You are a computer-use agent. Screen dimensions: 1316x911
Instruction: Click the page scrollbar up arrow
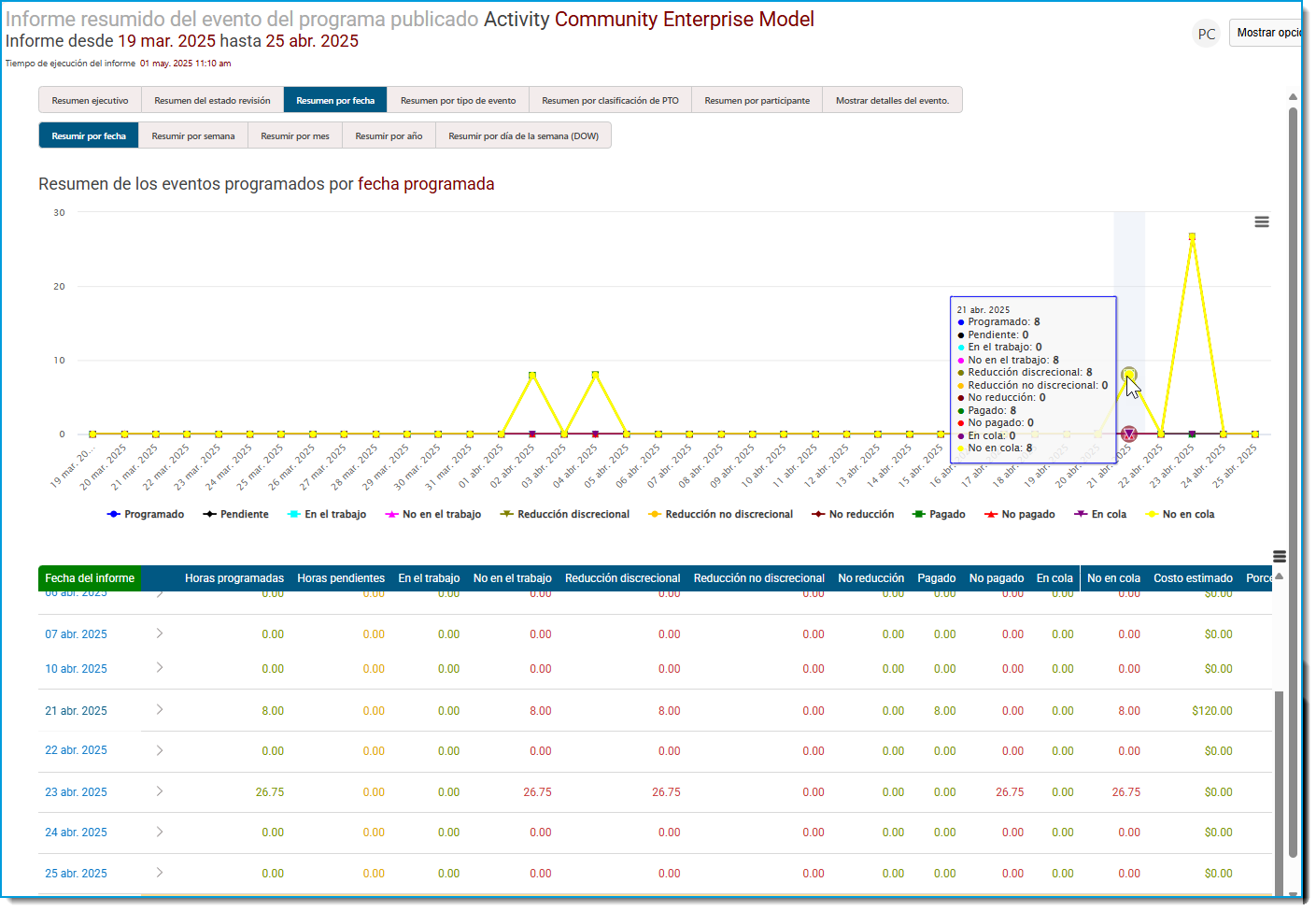(x=1294, y=97)
